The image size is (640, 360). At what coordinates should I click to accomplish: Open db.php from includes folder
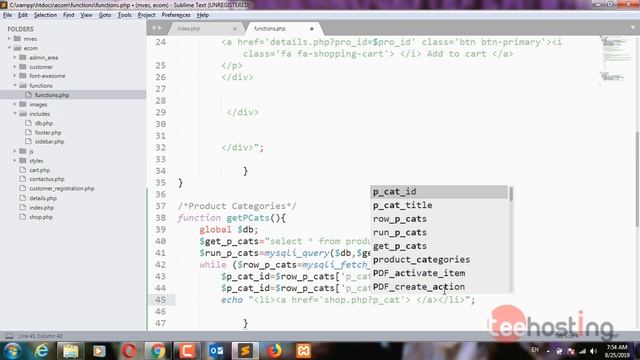pos(44,123)
